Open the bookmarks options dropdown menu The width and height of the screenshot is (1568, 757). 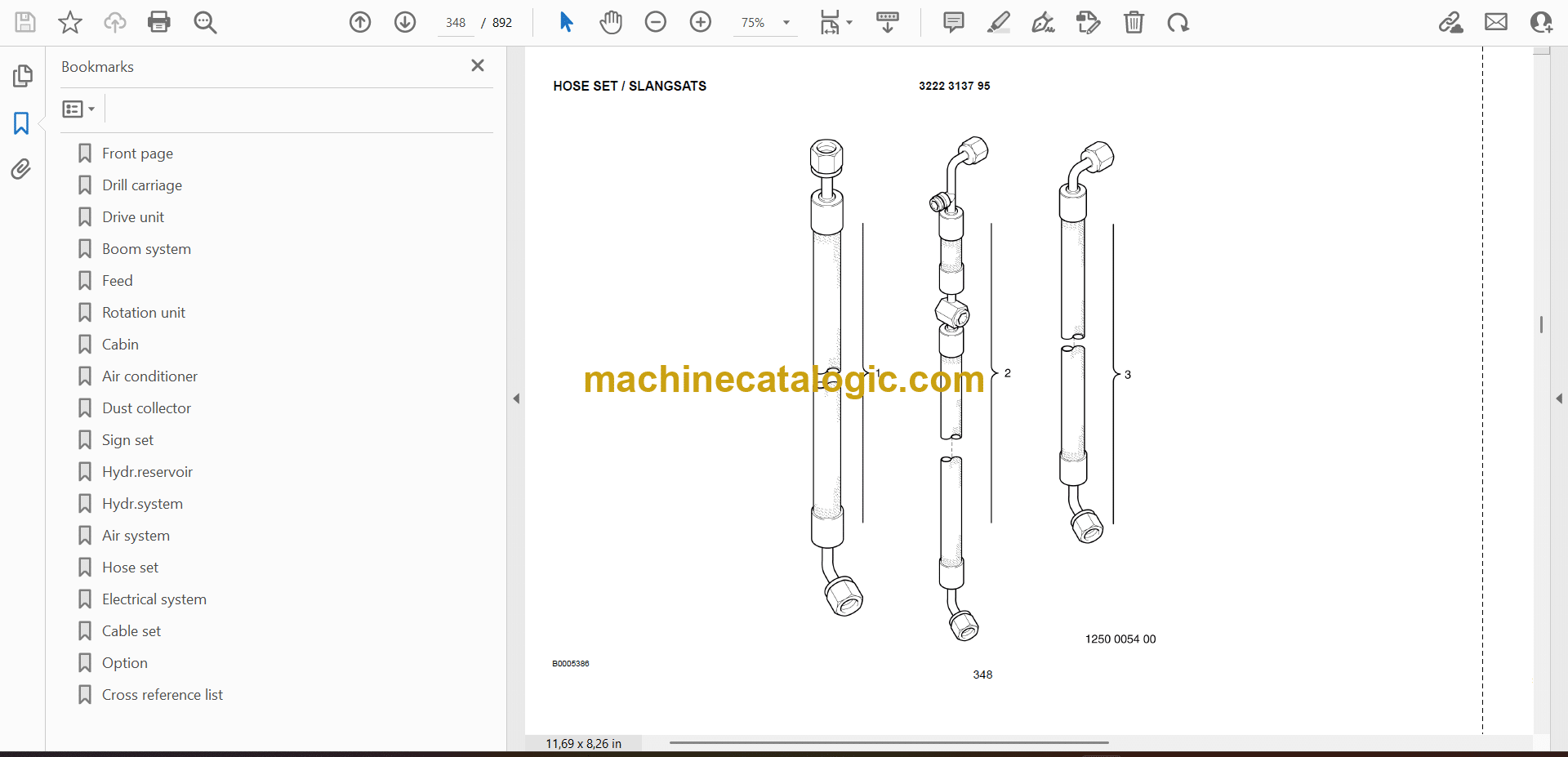coord(79,109)
